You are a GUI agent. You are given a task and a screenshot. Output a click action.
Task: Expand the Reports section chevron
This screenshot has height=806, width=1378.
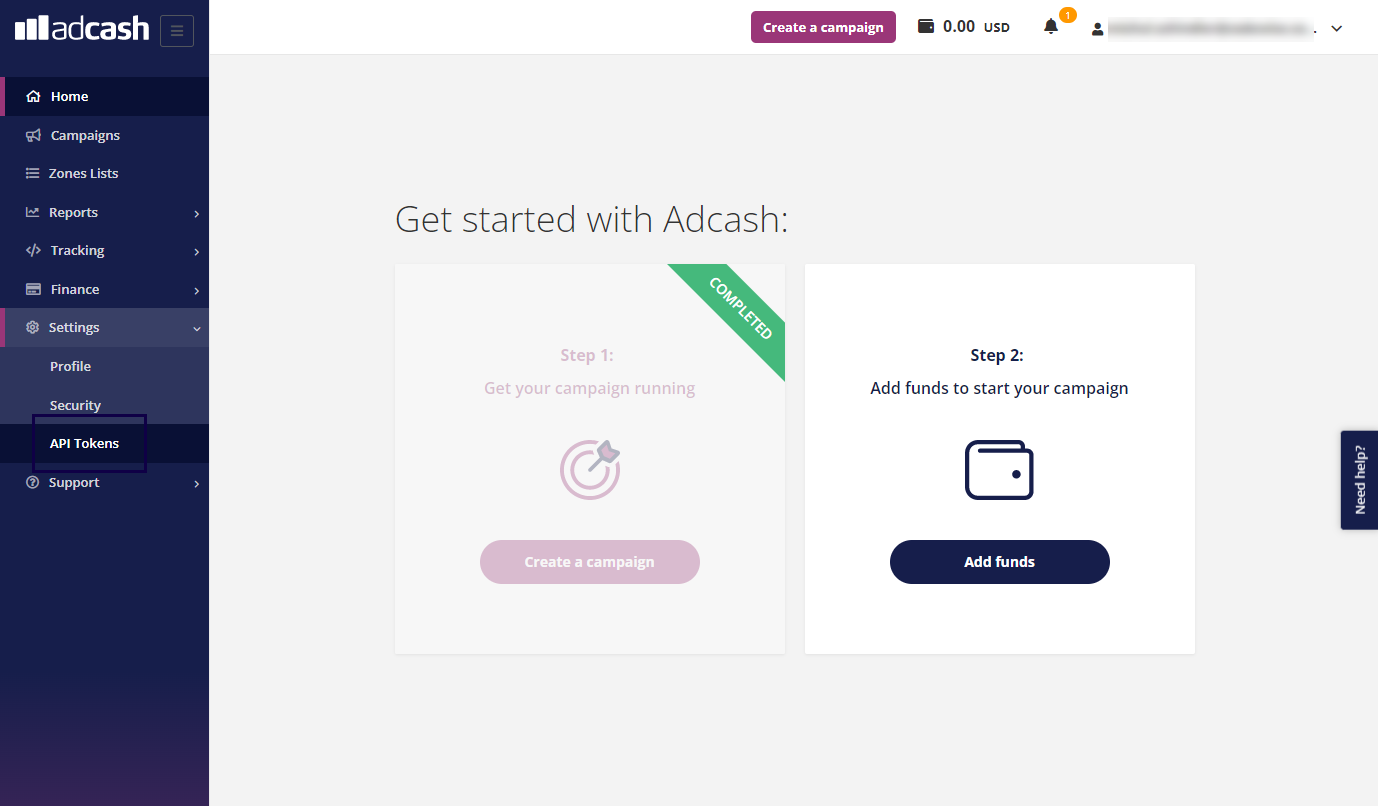click(196, 212)
